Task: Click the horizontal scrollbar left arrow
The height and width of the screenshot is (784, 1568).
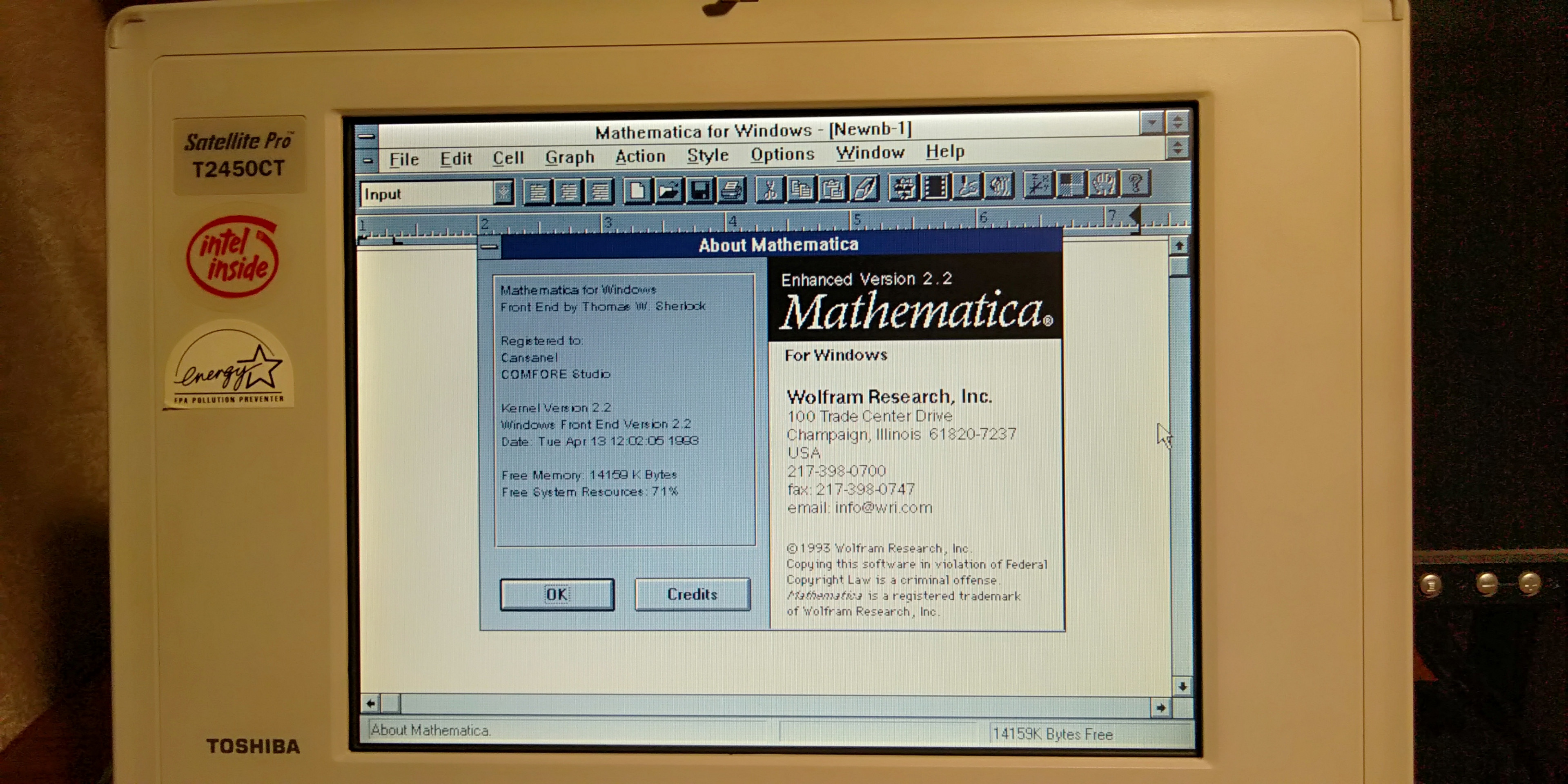Action: (370, 704)
